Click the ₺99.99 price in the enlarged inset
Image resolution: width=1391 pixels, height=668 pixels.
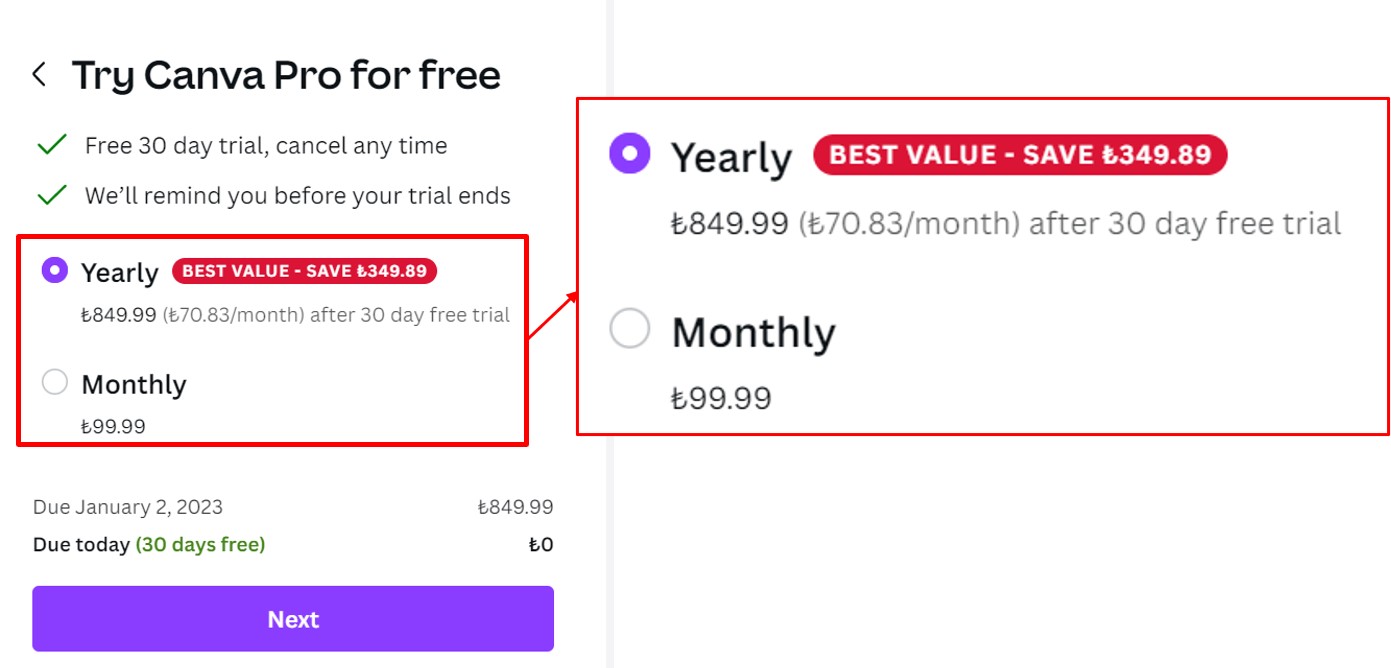tap(721, 398)
